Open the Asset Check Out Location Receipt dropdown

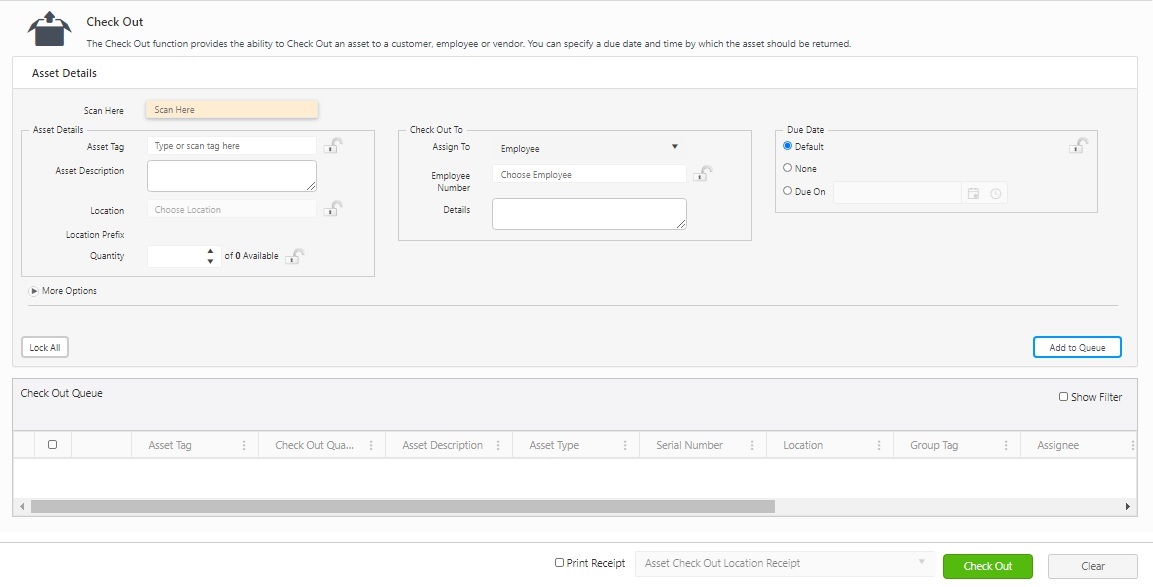(x=785, y=563)
